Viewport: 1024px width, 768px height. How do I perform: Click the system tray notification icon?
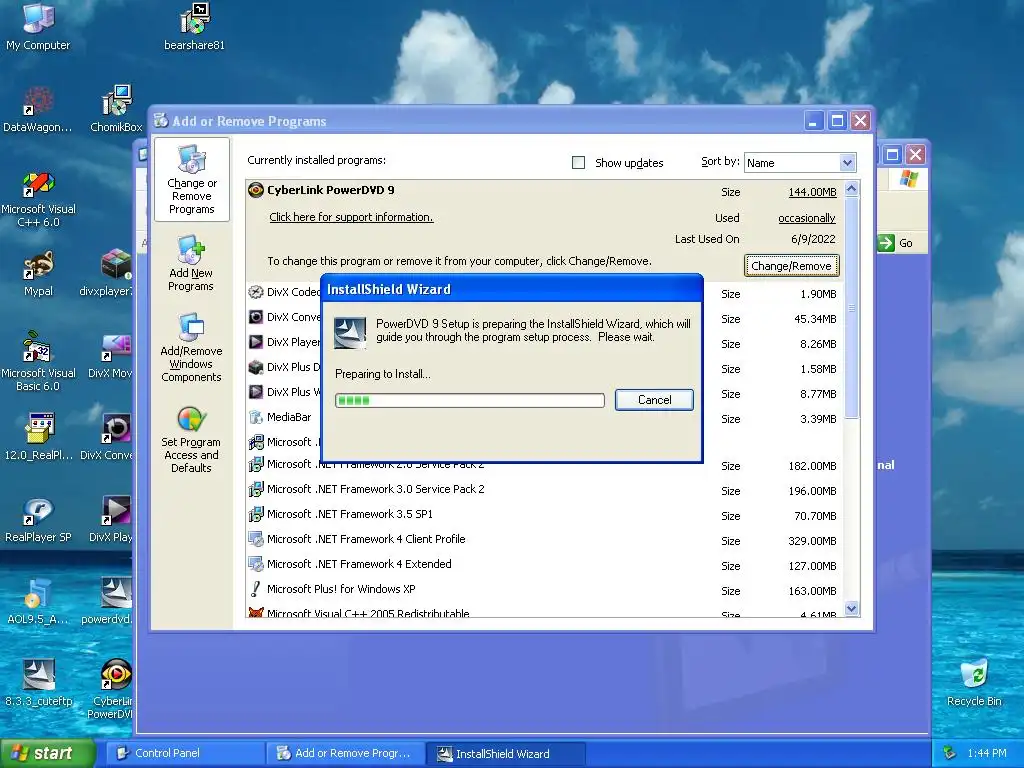click(950, 753)
